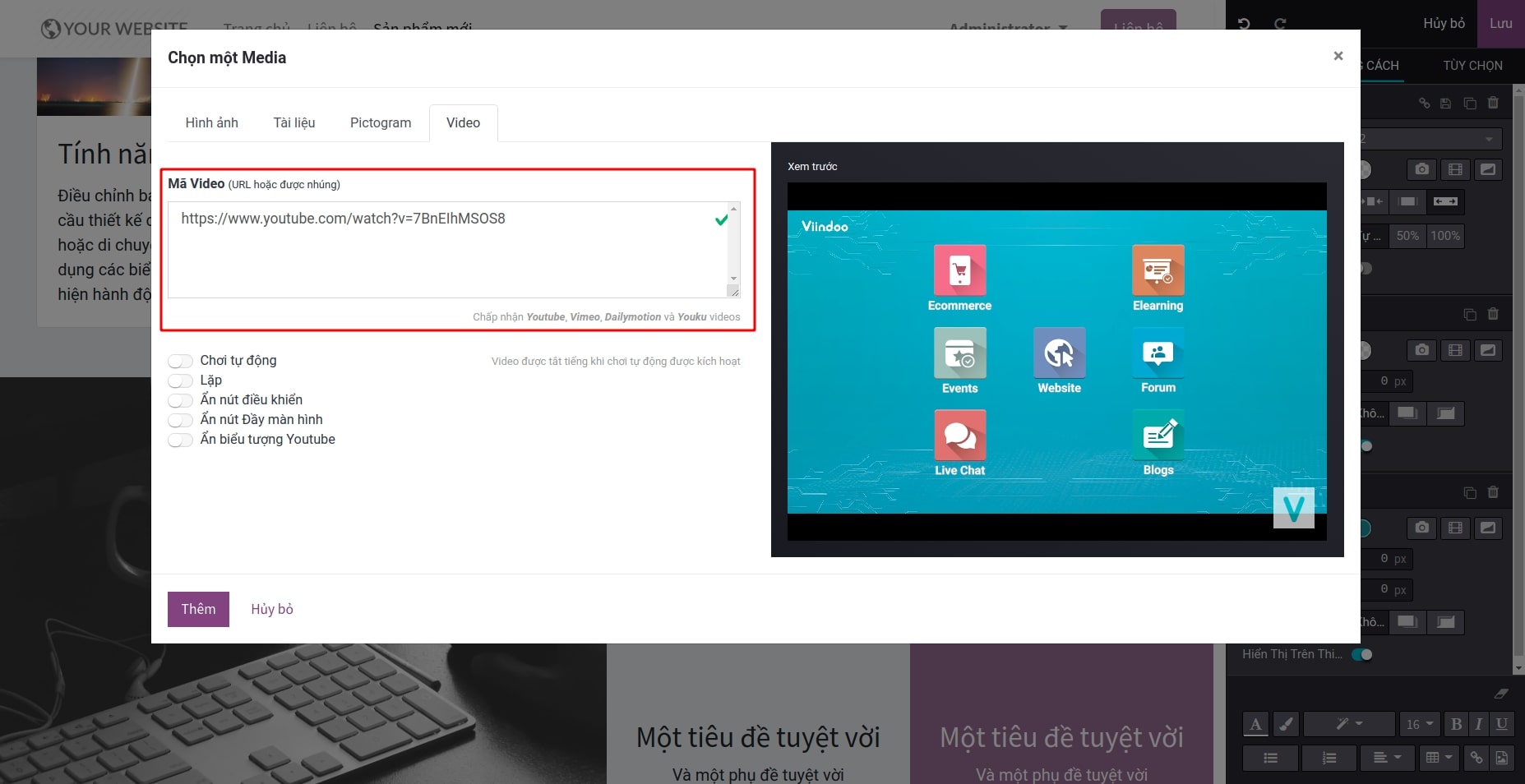Click Hủy bỏ link in dialog footer
Image resolution: width=1525 pixels, height=784 pixels.
[x=272, y=609]
